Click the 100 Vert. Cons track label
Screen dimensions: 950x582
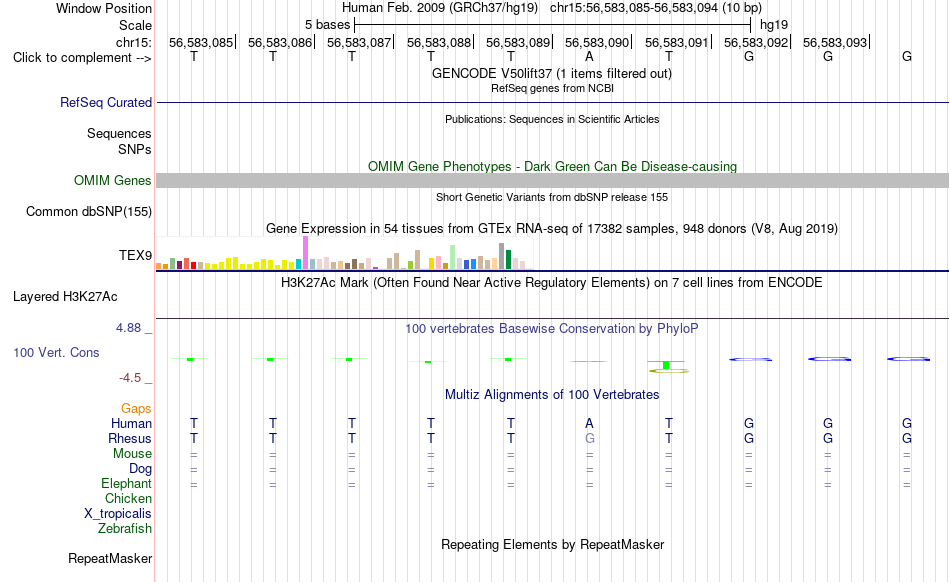click(x=56, y=352)
